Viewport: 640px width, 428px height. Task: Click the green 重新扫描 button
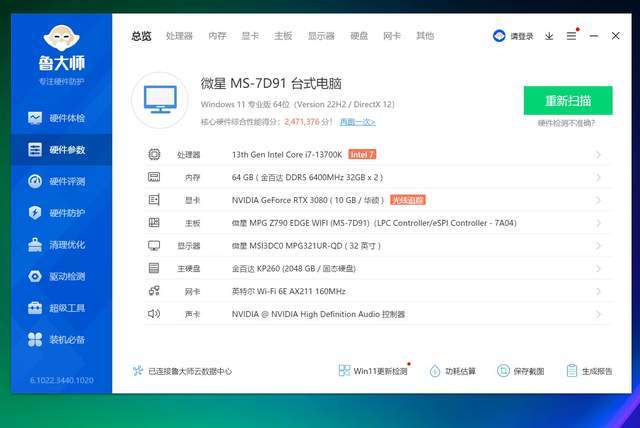tap(568, 100)
